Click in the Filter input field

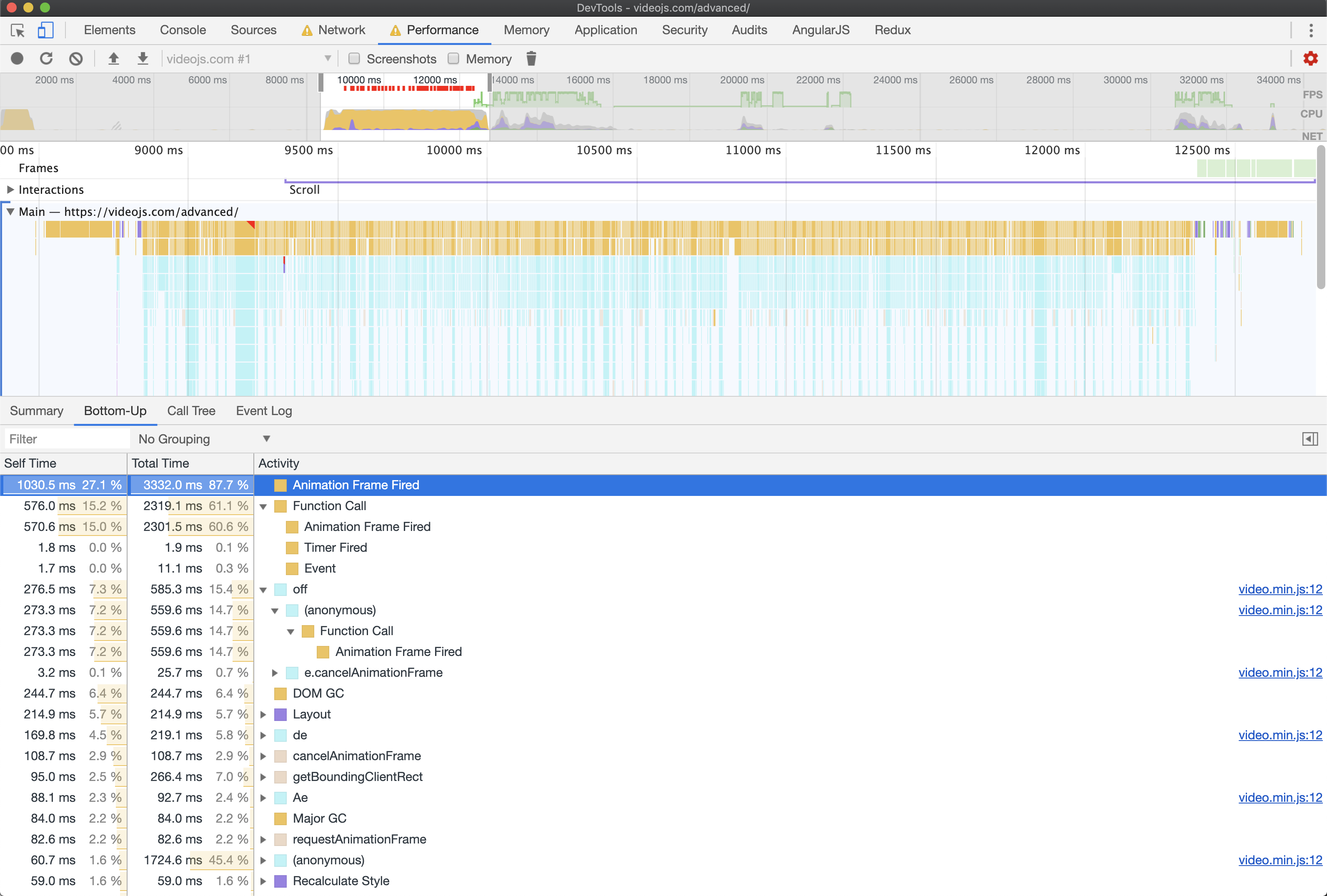pos(68,439)
